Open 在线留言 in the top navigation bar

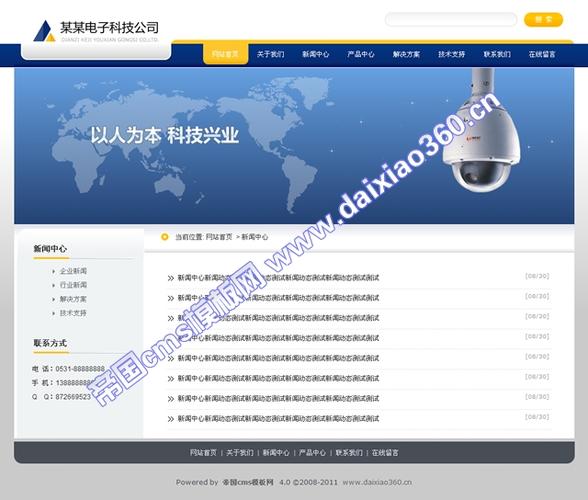[542, 54]
